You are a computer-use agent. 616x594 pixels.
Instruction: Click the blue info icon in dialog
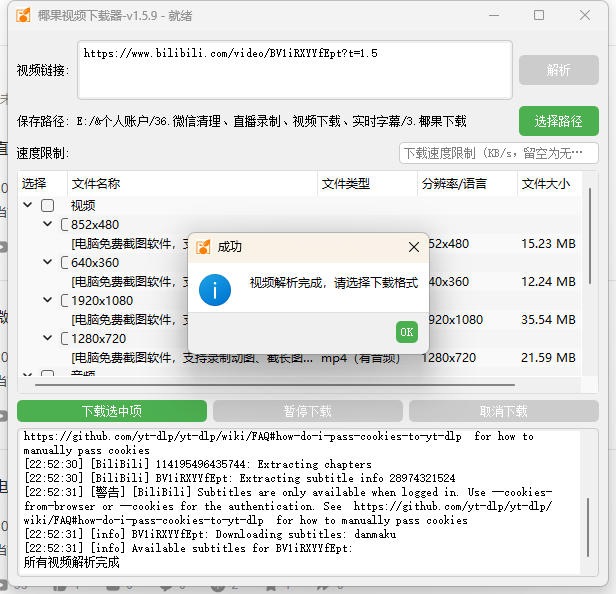[215, 289]
